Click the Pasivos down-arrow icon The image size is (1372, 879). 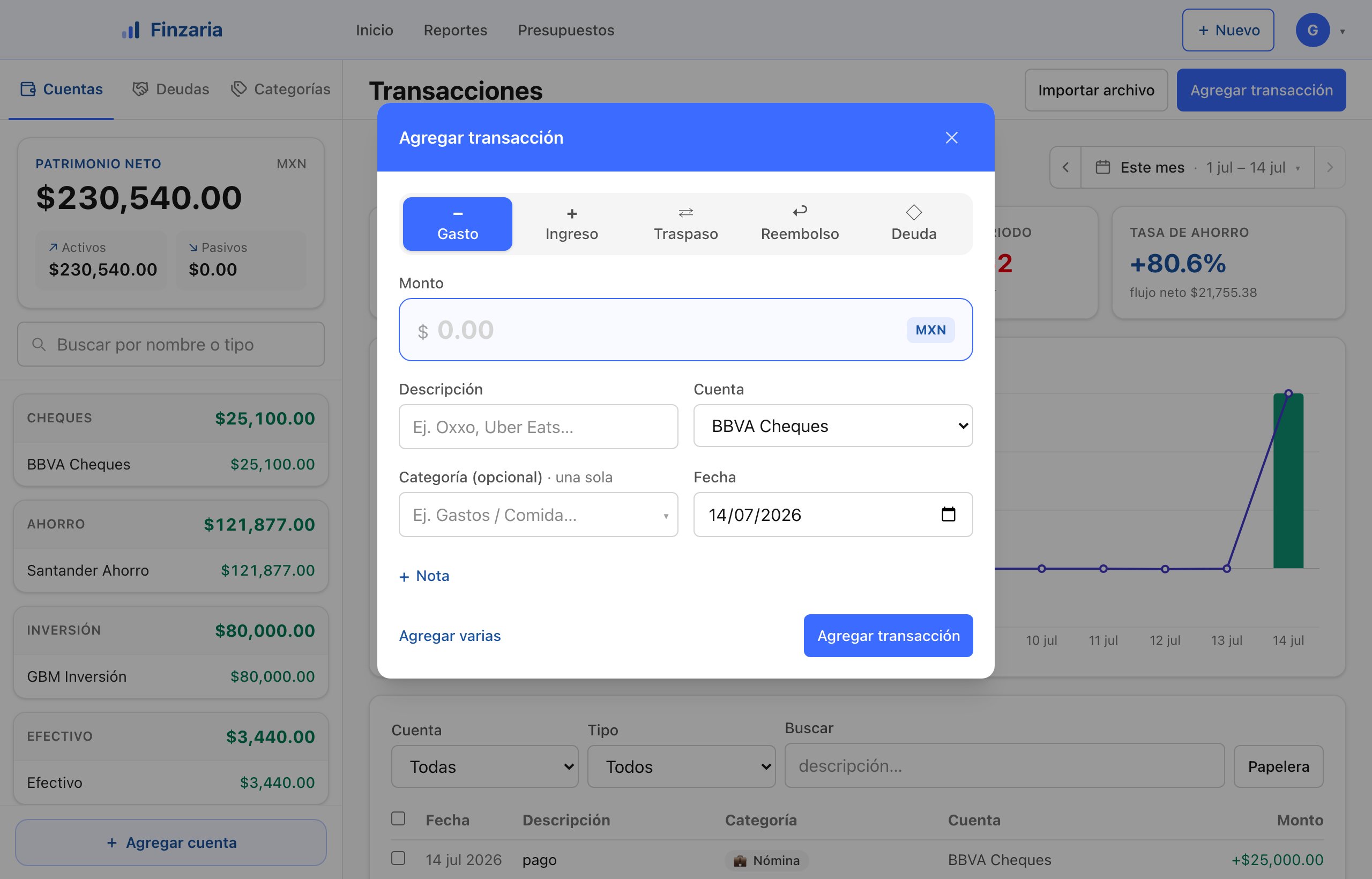[193, 247]
